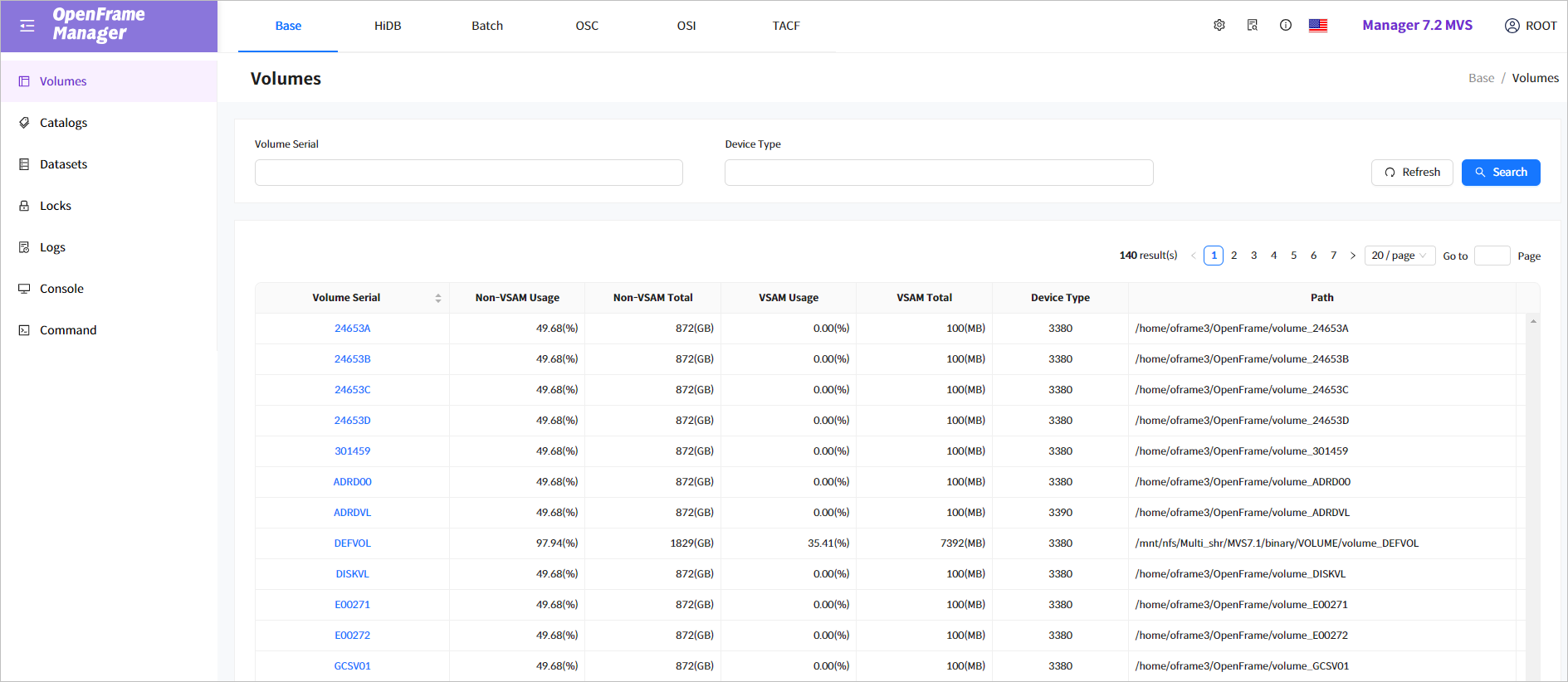
Task: Open Locks from the sidebar
Action: pyautogui.click(x=56, y=206)
